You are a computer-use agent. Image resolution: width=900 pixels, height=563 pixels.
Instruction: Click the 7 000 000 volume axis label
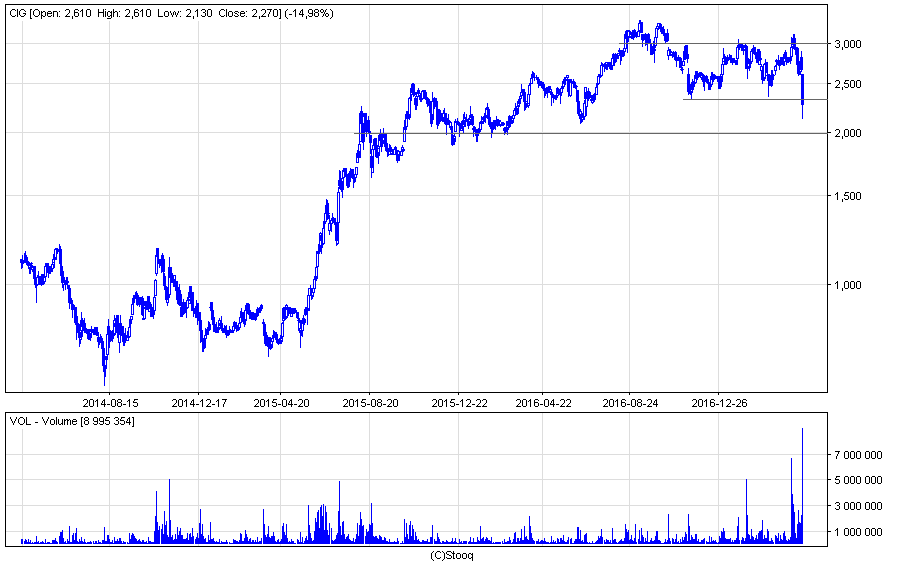[858, 455]
